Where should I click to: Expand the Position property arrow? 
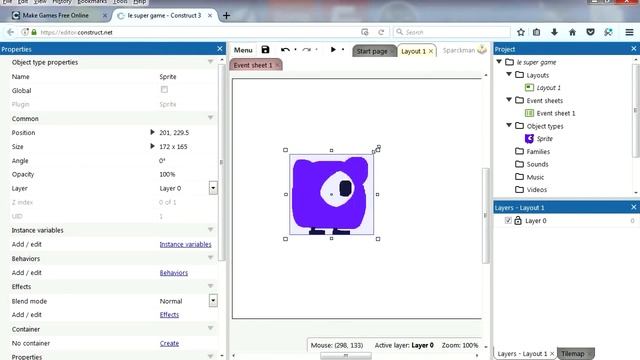[x=152, y=132]
